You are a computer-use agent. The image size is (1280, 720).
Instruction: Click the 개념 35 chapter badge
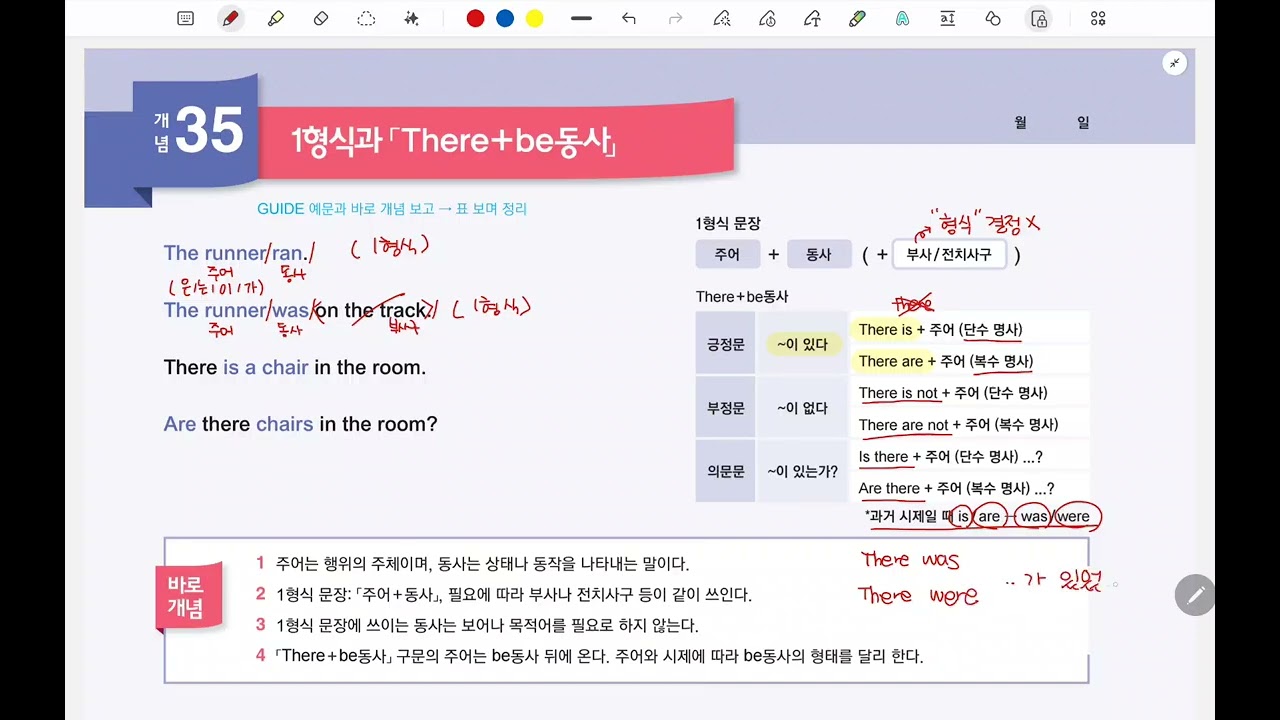click(x=197, y=131)
